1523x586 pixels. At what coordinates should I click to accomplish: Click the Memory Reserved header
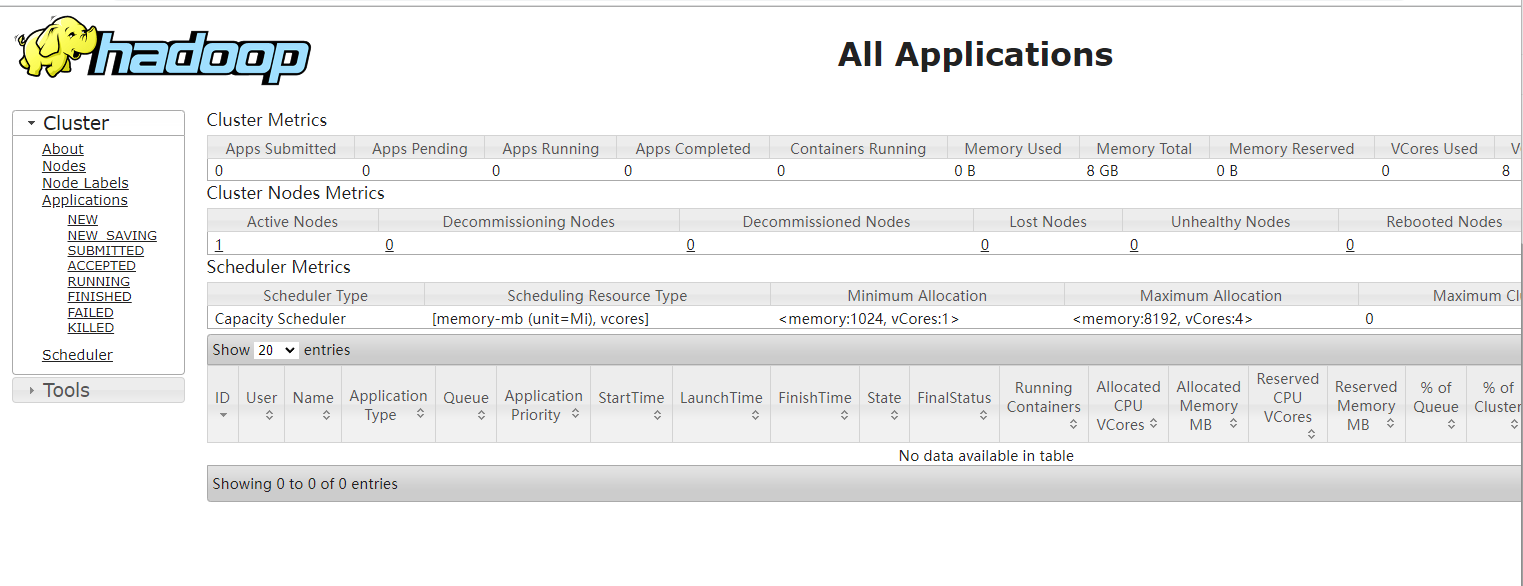point(1291,149)
